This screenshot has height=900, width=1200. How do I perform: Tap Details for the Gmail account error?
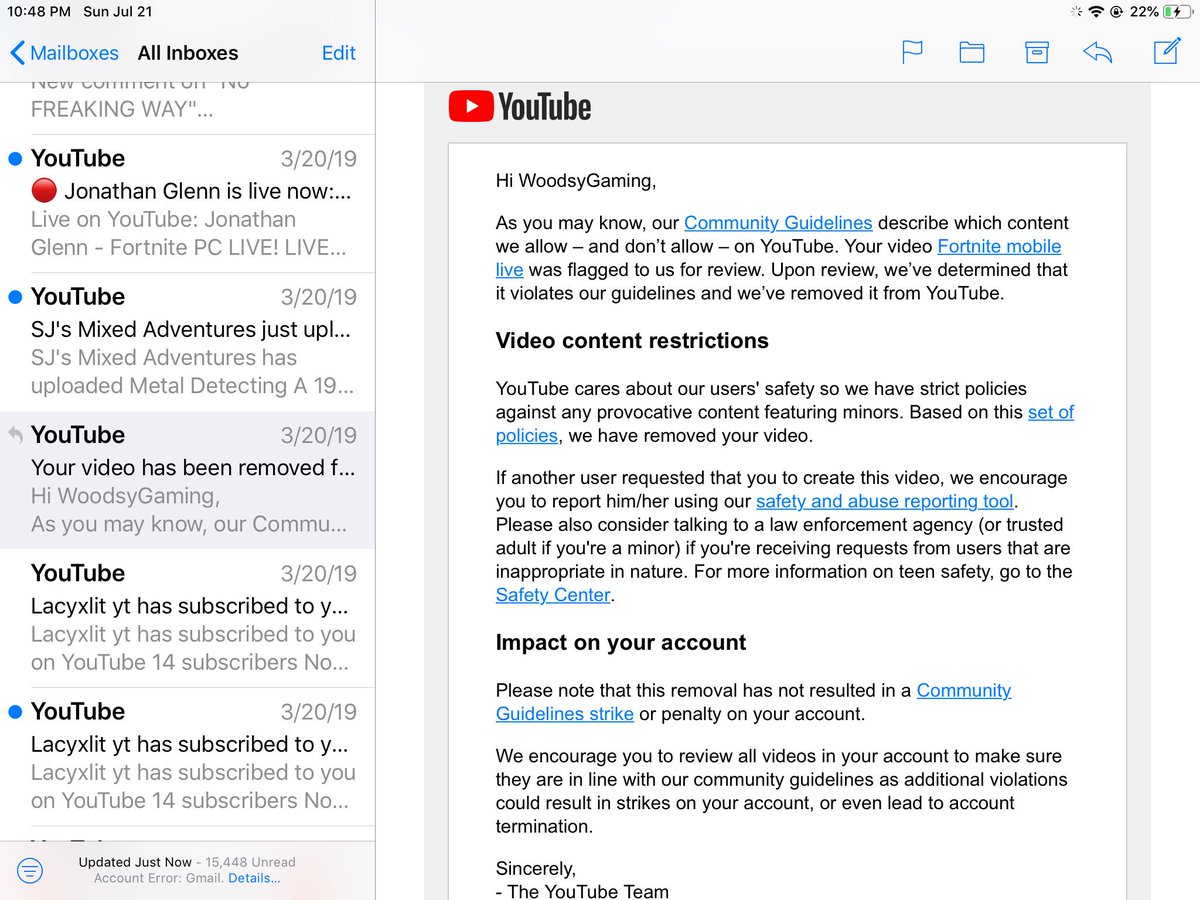pyautogui.click(x=254, y=878)
